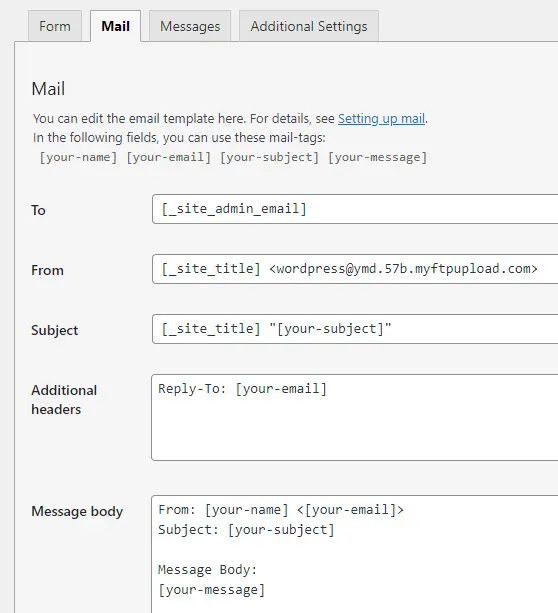
Task: Click the To field label
Action: click(x=38, y=210)
